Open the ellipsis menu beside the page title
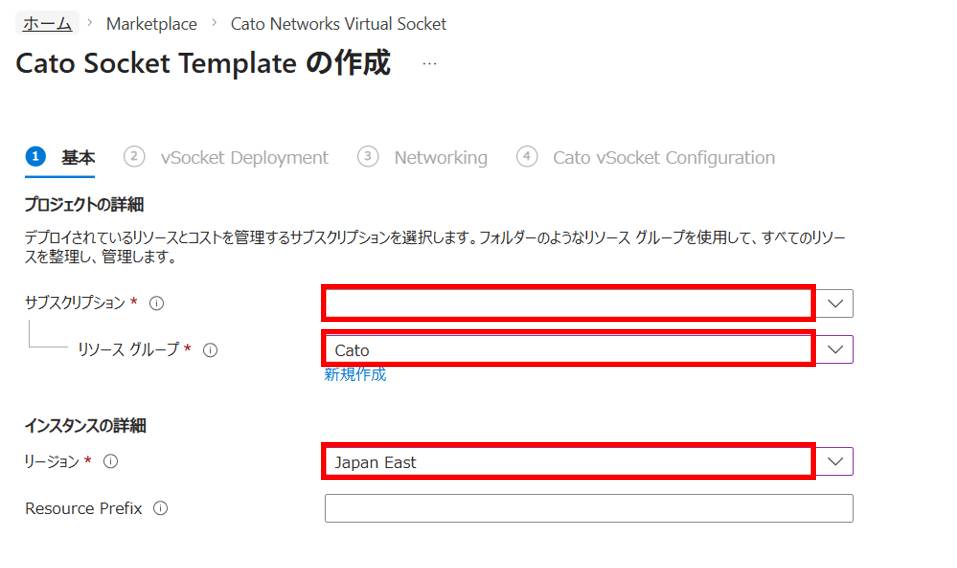Image resolution: width=957 pixels, height=568 pixels. click(x=429, y=63)
